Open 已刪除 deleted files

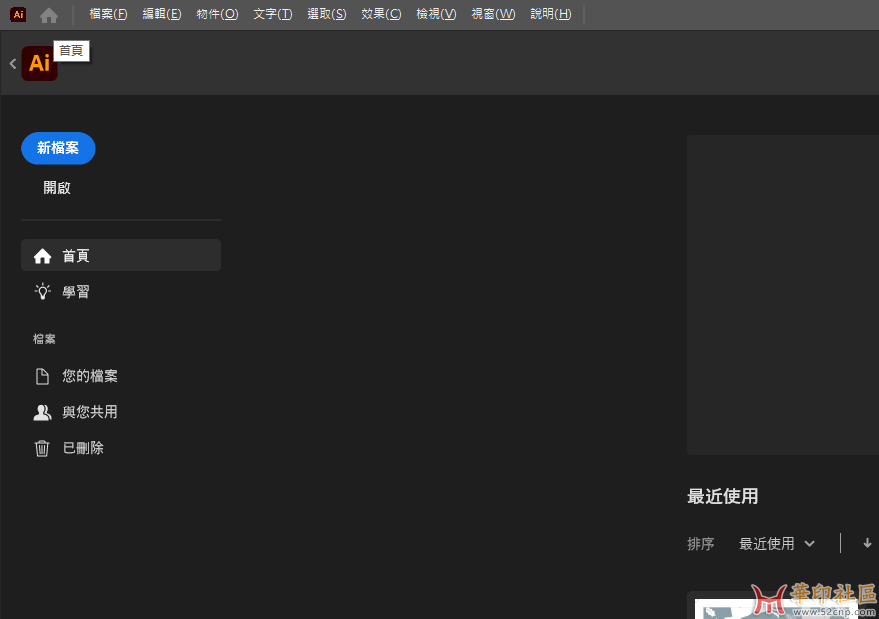[83, 449]
